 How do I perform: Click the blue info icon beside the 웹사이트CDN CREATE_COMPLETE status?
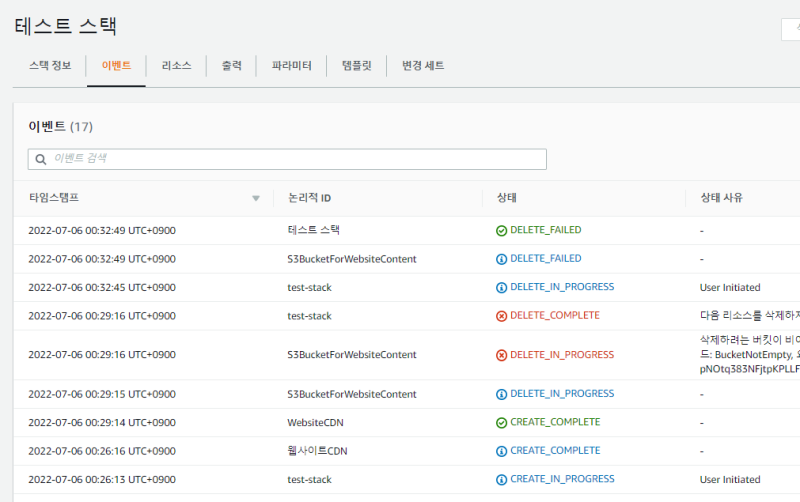coord(501,451)
